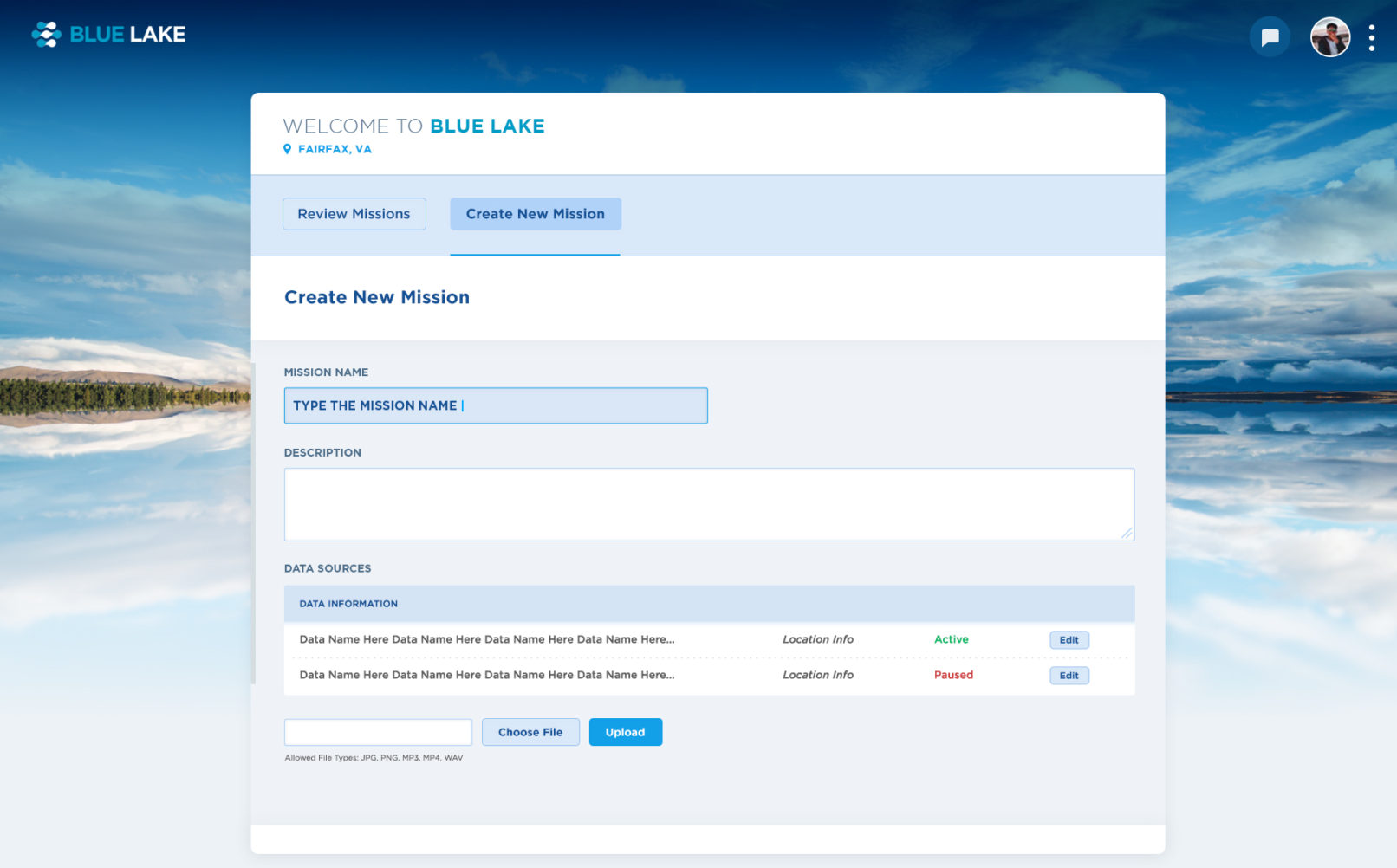Edit the Paused data source

tap(1069, 676)
